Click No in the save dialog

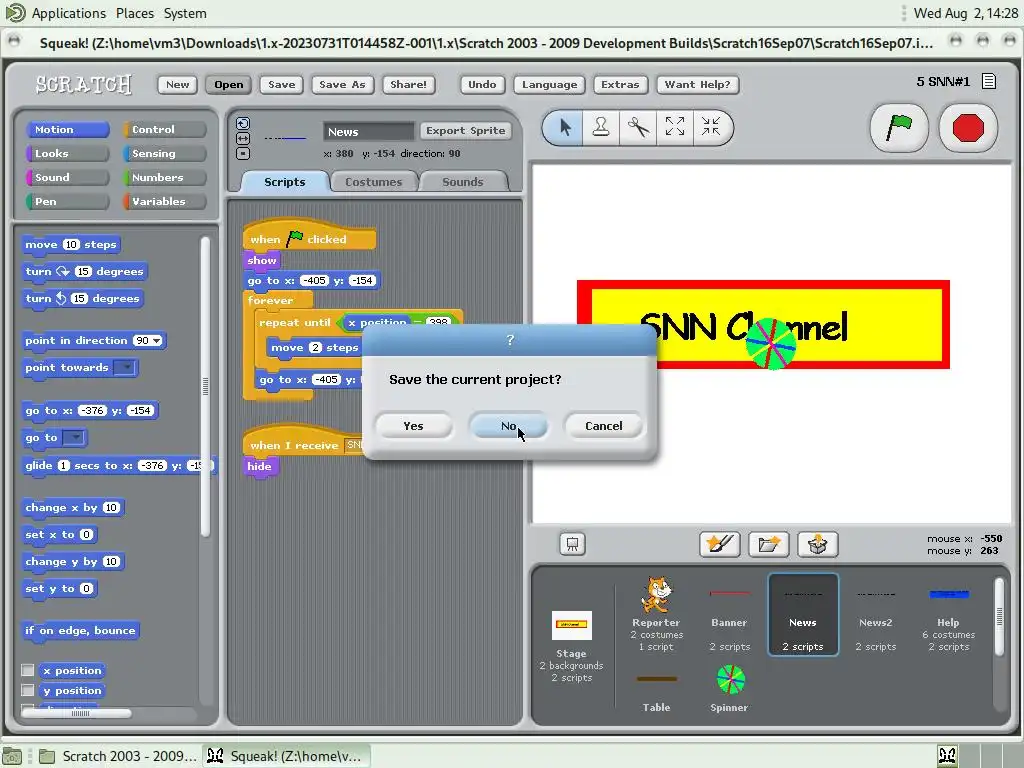[x=509, y=426]
